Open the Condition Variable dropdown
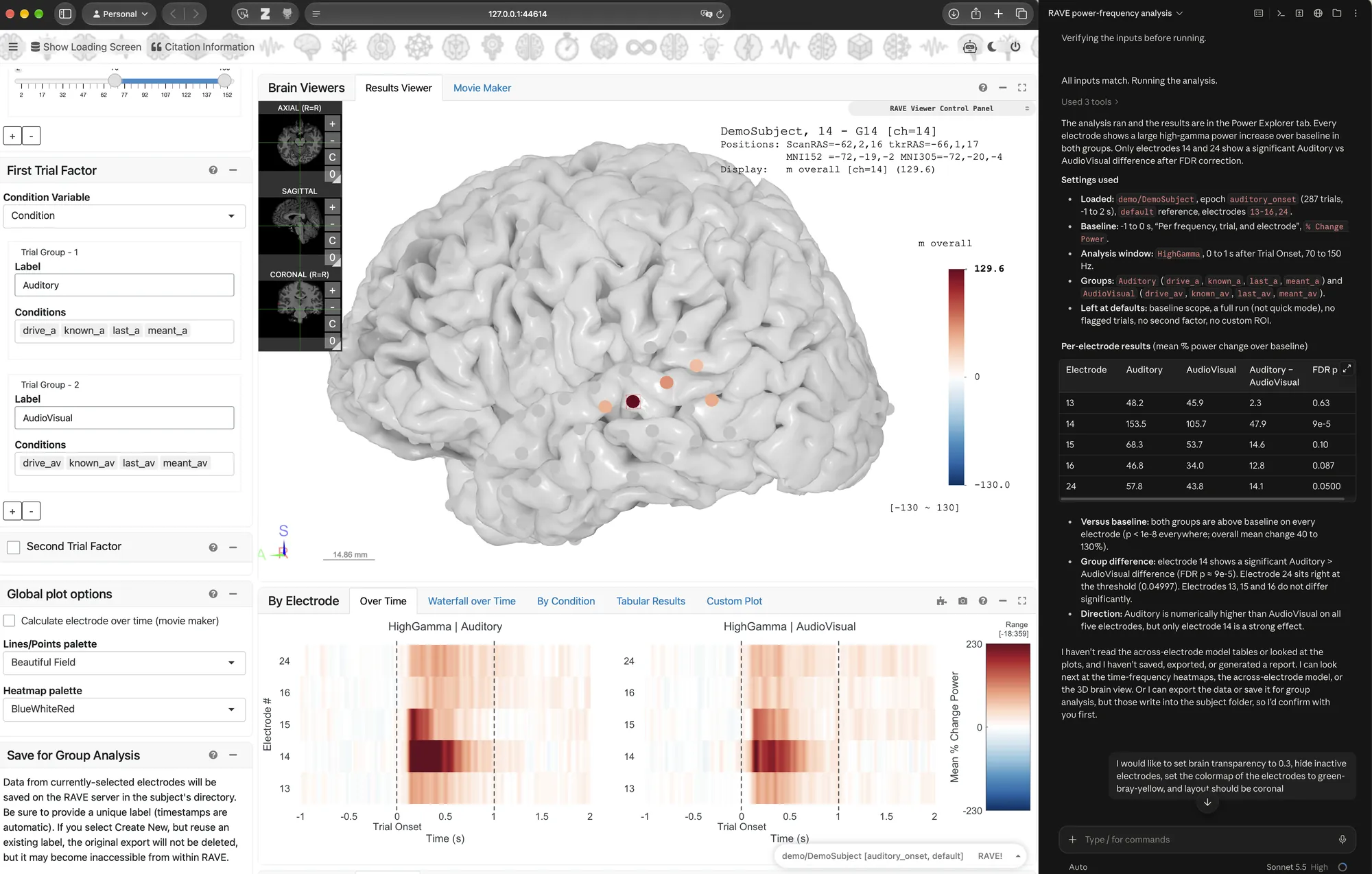Screen dimensions: 1372x874 [124, 216]
